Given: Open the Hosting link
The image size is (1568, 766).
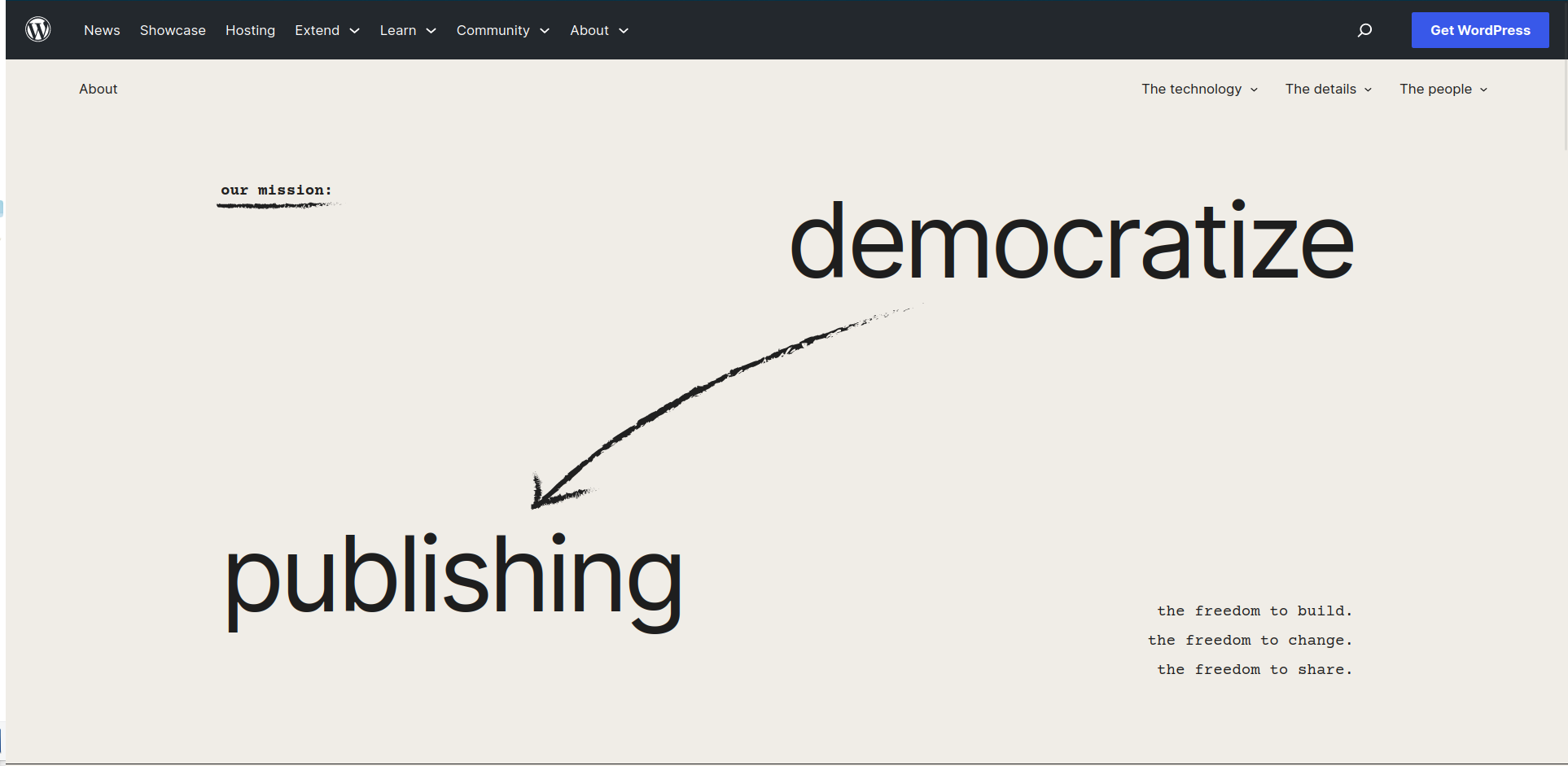Looking at the screenshot, I should (250, 30).
